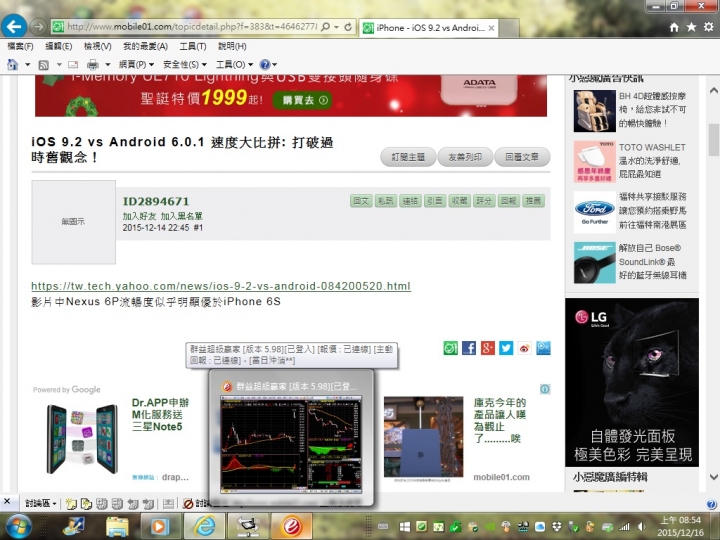Viewport: 720px width, 540px height.
Task: Open the Windows Start orb
Action: 18,526
